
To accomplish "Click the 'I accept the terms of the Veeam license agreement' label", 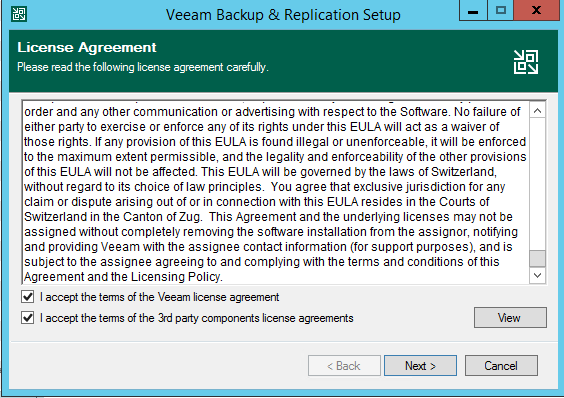I will pos(159,297).
